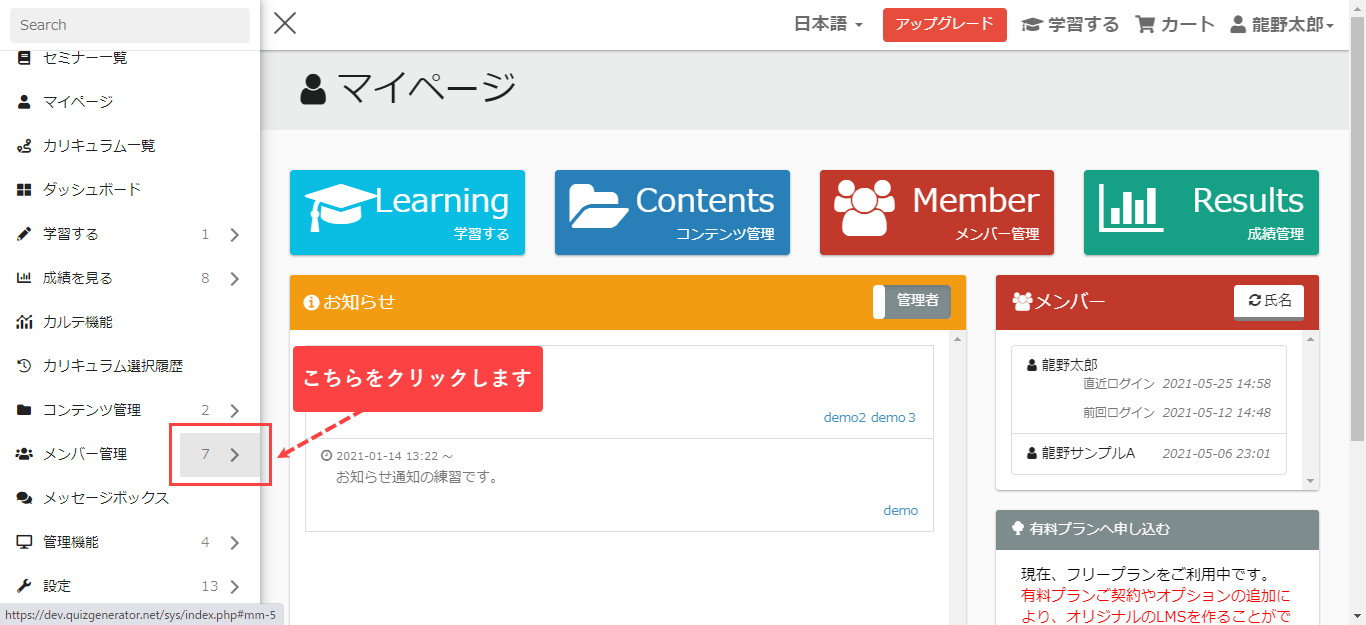Open the Results bar chart tile
Screen dimensions: 1366x625
1201,212
